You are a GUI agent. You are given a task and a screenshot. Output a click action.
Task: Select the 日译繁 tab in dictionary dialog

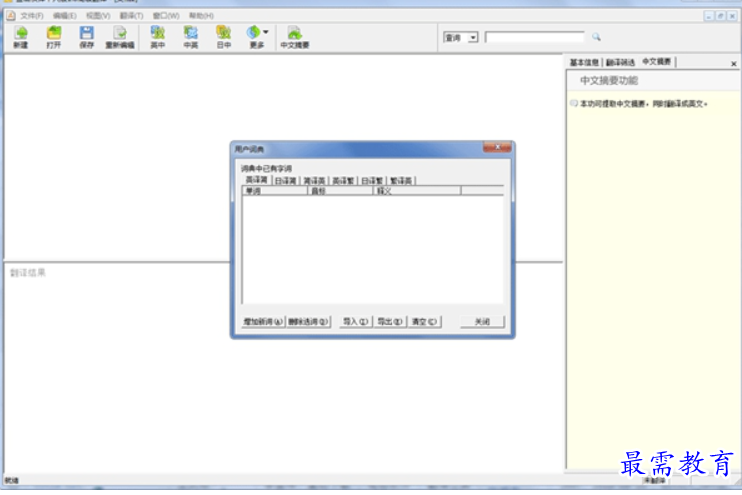372,181
